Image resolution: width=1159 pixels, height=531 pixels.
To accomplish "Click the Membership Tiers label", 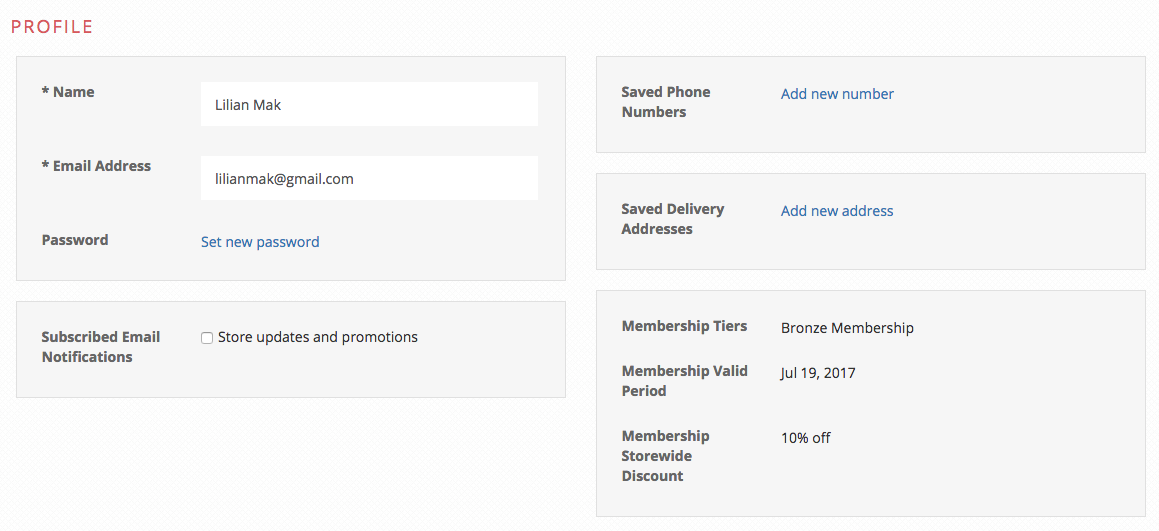I will 684,326.
